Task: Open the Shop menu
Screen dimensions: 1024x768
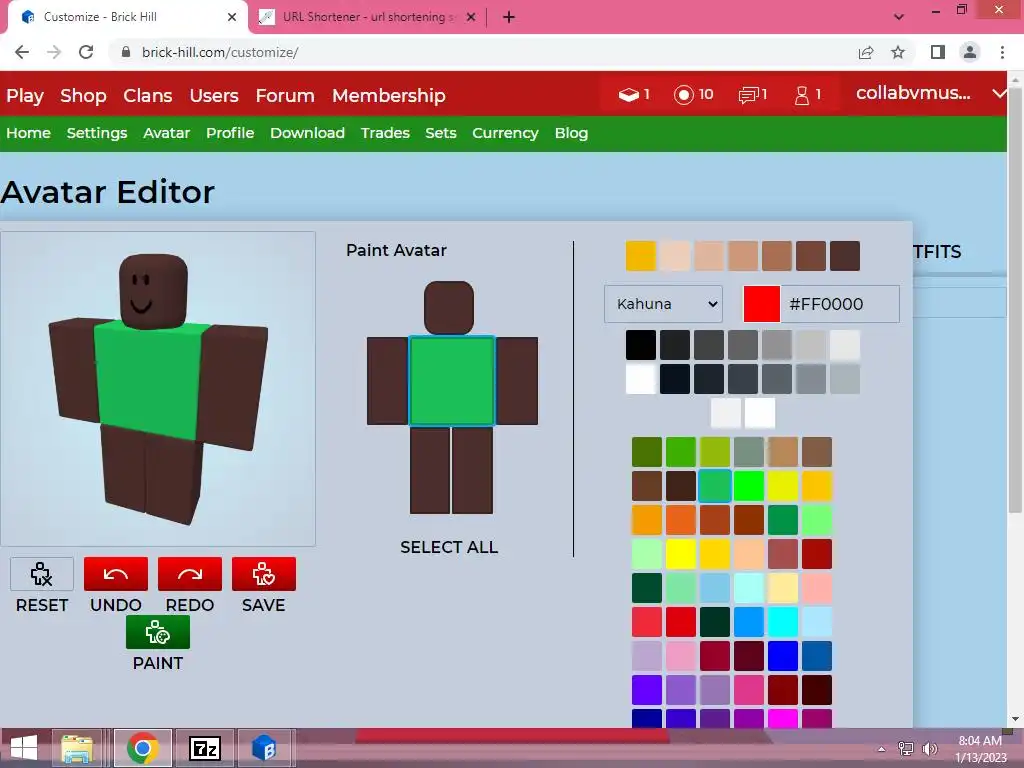Action: [83, 95]
